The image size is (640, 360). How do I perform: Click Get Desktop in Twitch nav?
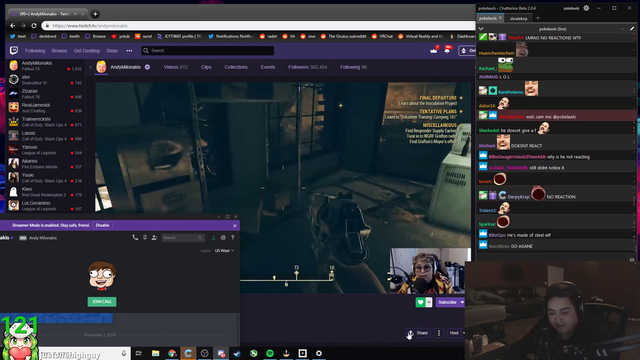pos(87,51)
